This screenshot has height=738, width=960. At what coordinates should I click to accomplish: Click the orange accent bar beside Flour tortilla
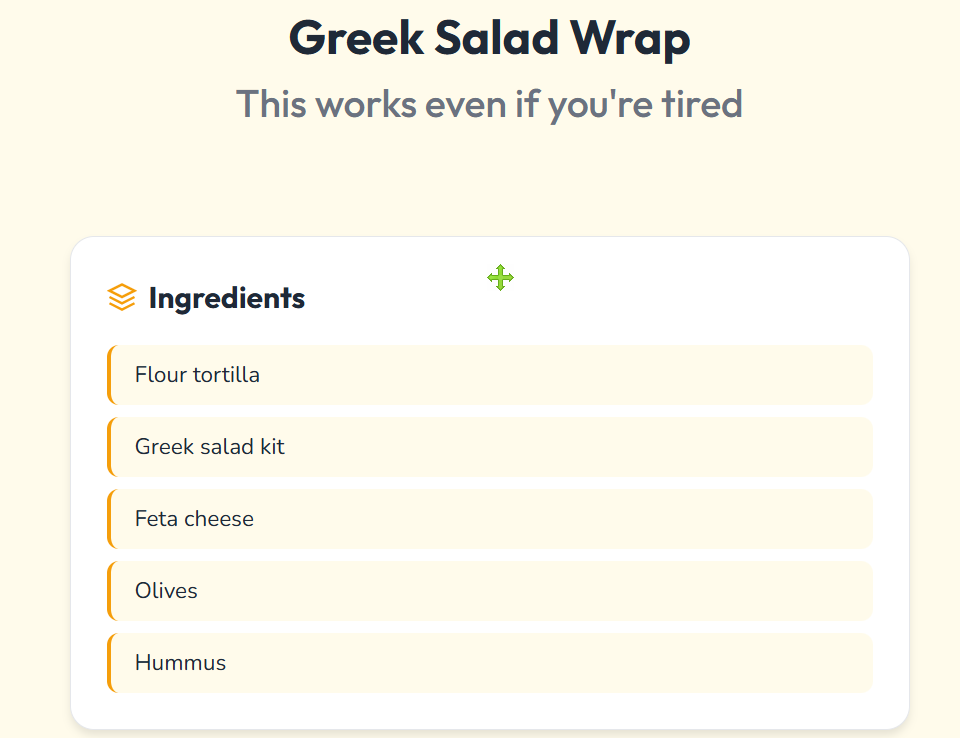click(x=110, y=375)
